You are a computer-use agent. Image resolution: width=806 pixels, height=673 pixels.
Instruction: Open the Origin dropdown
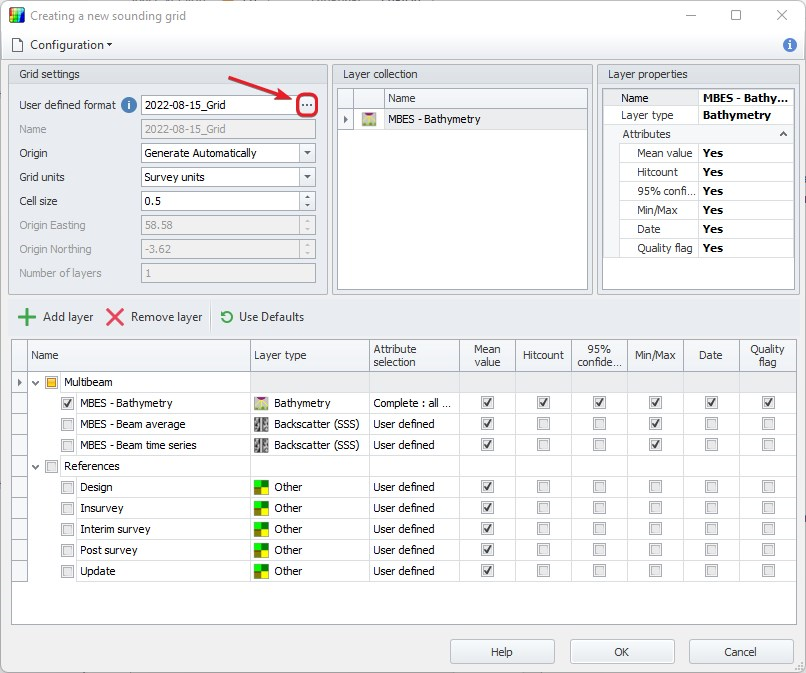(x=307, y=153)
